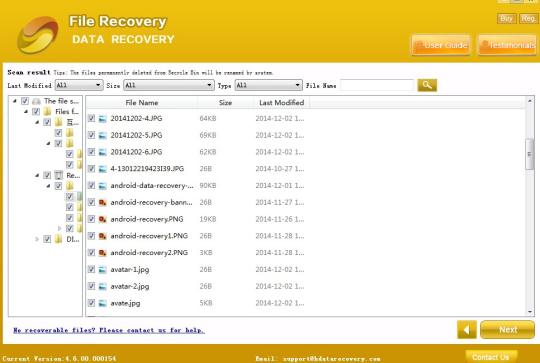The width and height of the screenshot is (540, 363).
Task: Open the Type filter dropdown
Action: pyautogui.click(x=268, y=85)
